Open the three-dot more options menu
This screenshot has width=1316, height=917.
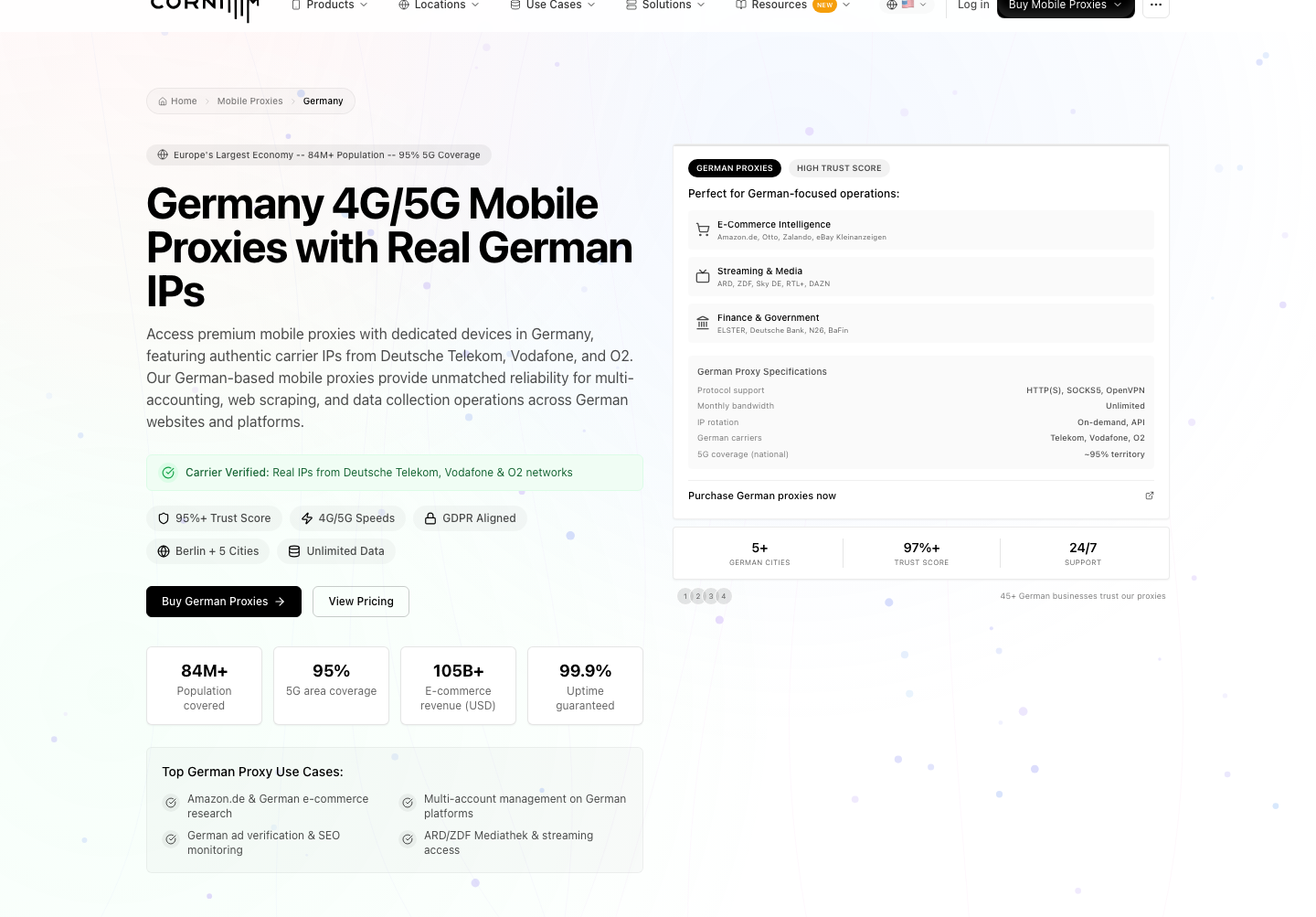coord(1156,5)
